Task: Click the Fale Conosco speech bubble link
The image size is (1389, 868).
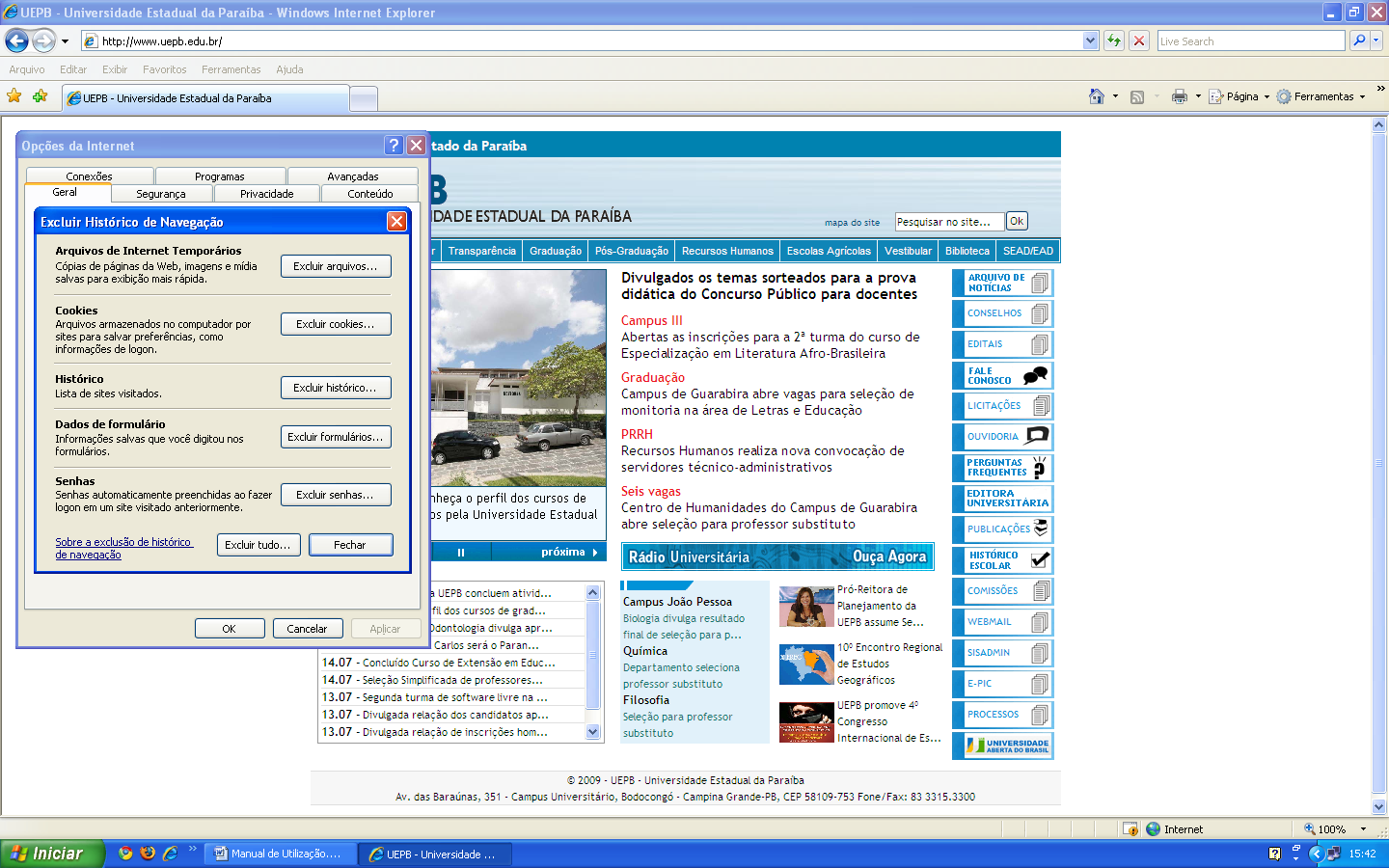Action: [1003, 375]
